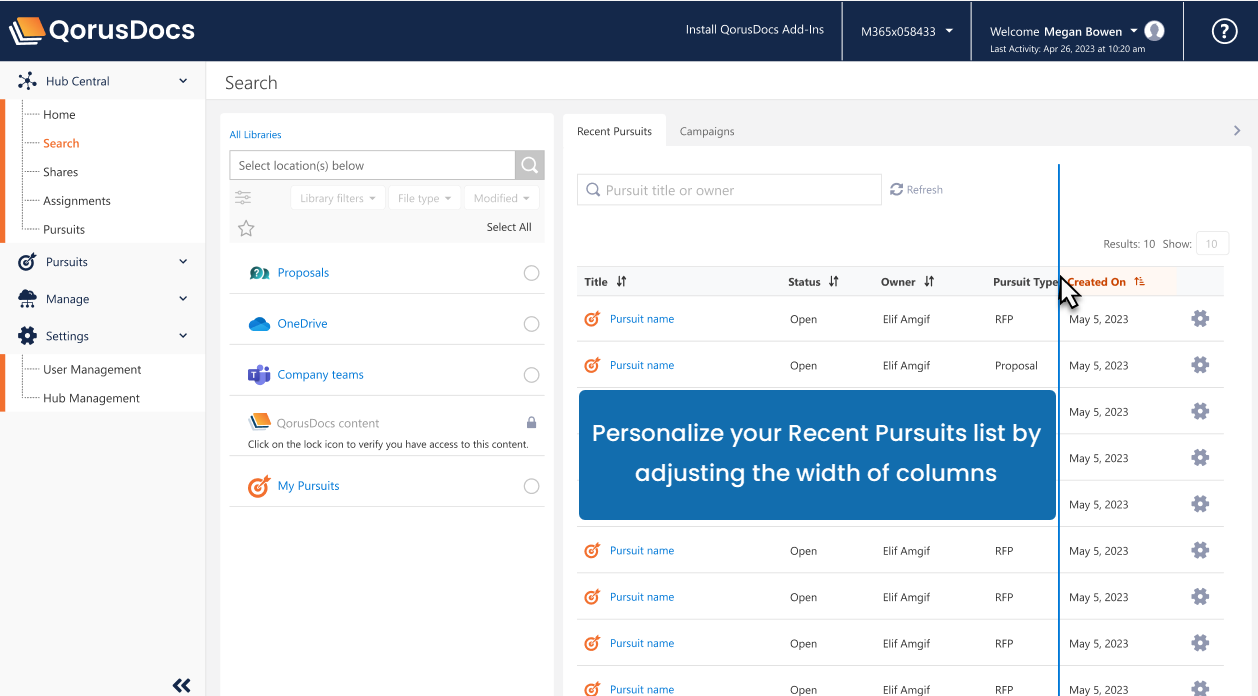Collapse the Hub Central chevron
1258x696 pixels.
point(183,81)
